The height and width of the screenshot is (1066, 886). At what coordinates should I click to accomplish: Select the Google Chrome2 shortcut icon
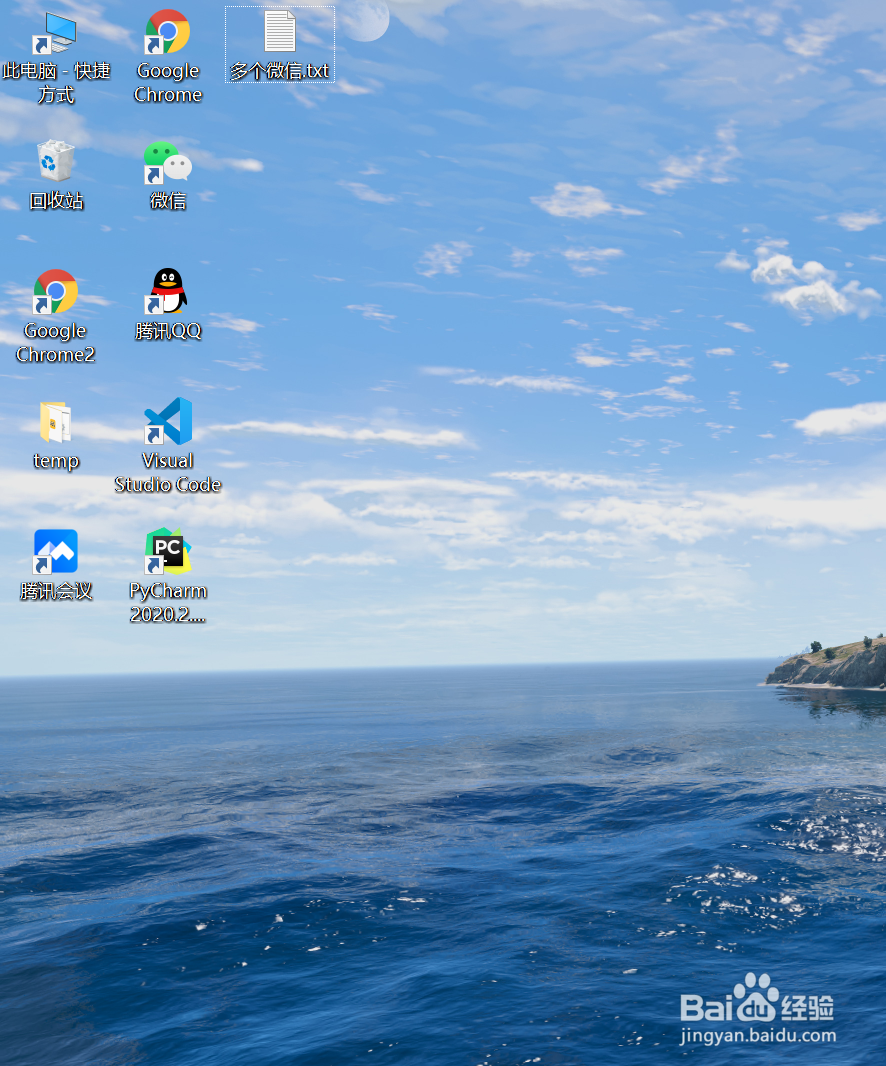point(55,292)
